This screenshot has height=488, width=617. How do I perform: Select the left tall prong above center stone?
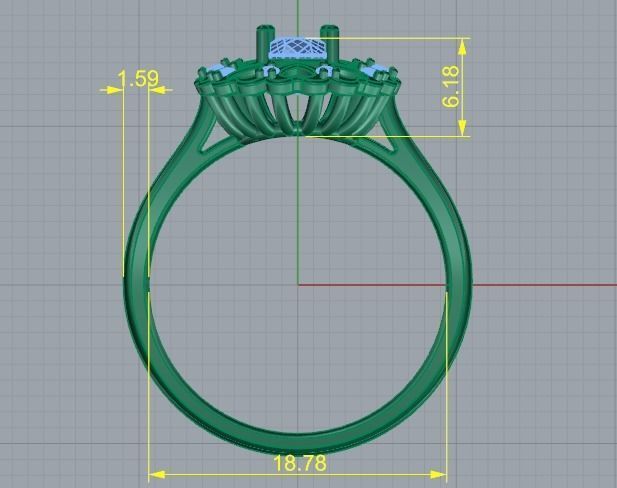click(265, 42)
